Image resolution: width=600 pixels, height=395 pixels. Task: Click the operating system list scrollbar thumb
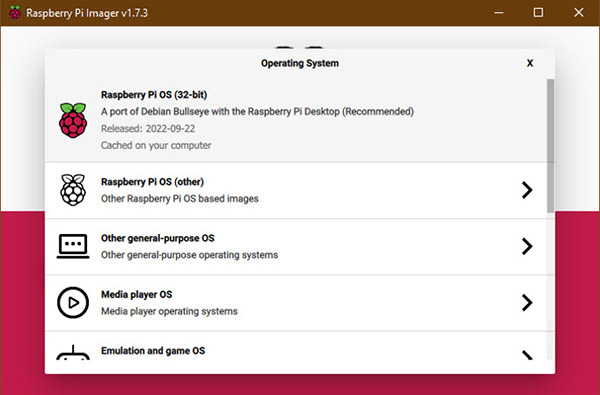pos(550,145)
